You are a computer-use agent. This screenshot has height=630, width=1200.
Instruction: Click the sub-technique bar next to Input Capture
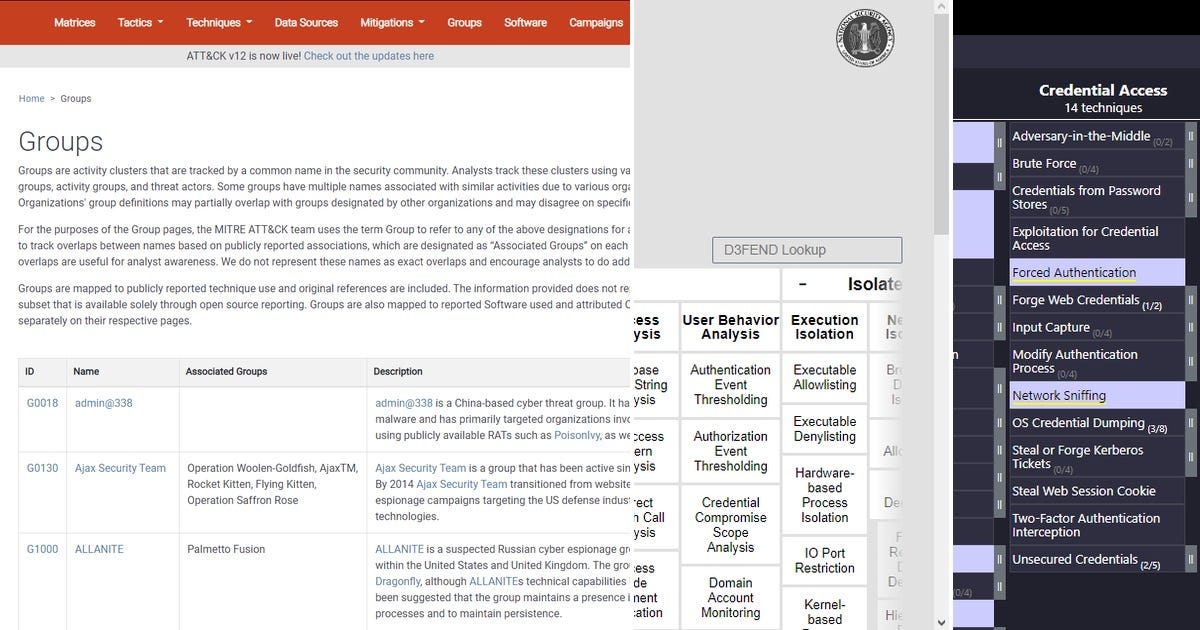tap(1189, 327)
